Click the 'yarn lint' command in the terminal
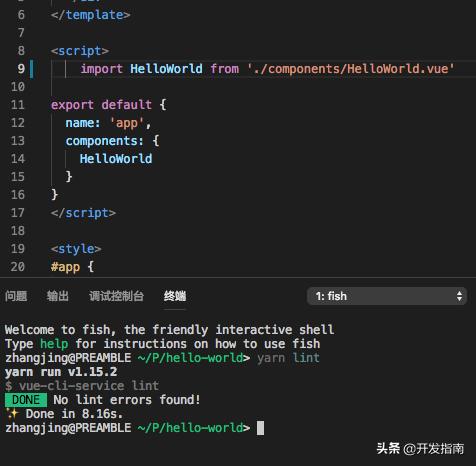This screenshot has width=476, height=466. tap(288, 358)
